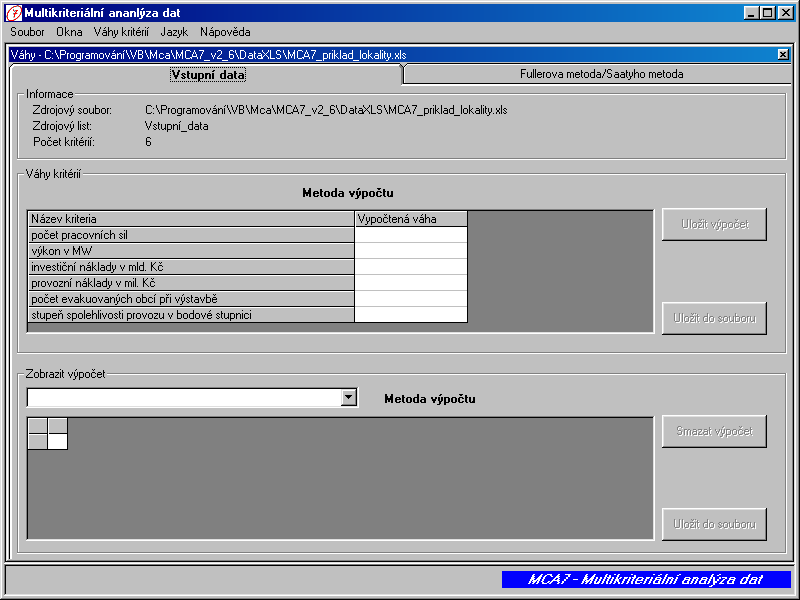Maximize the main application window
800x600 pixels.
pyautogui.click(x=767, y=12)
